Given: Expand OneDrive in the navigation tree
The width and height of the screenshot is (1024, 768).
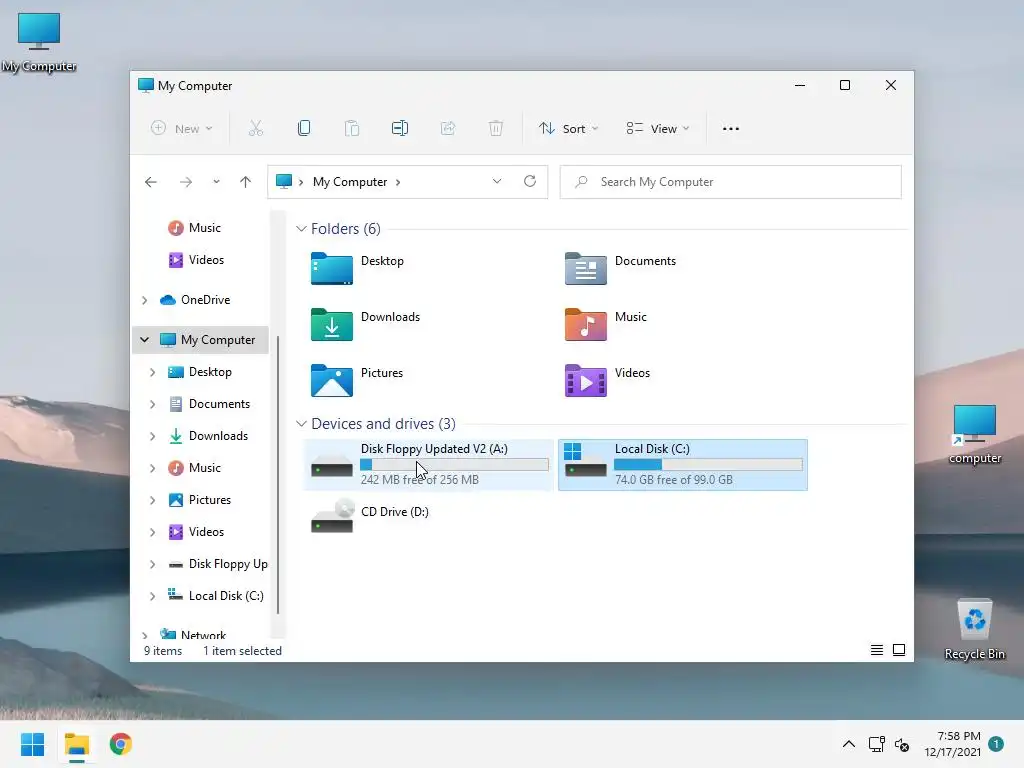Looking at the screenshot, I should point(144,300).
